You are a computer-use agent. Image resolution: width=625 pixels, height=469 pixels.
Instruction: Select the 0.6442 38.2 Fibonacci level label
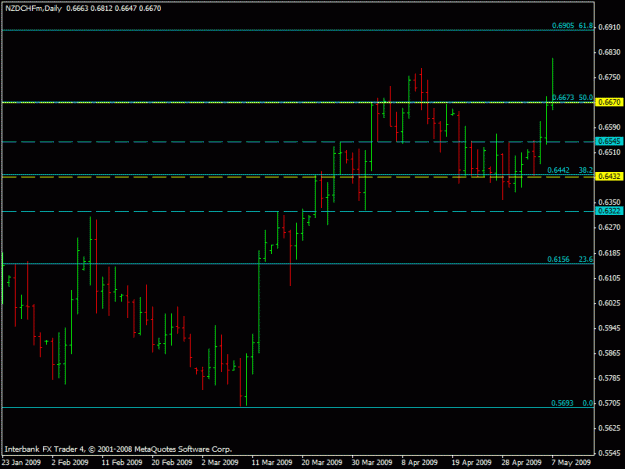[570, 170]
